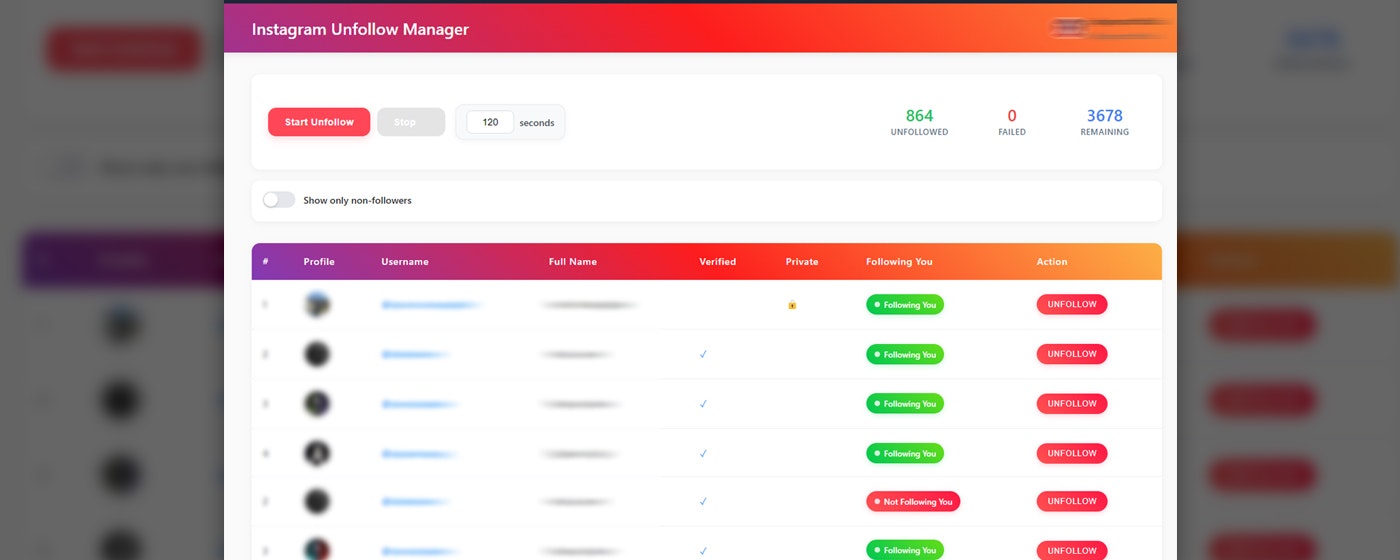
Task: Click the Full Name column header
Action: click(573, 262)
